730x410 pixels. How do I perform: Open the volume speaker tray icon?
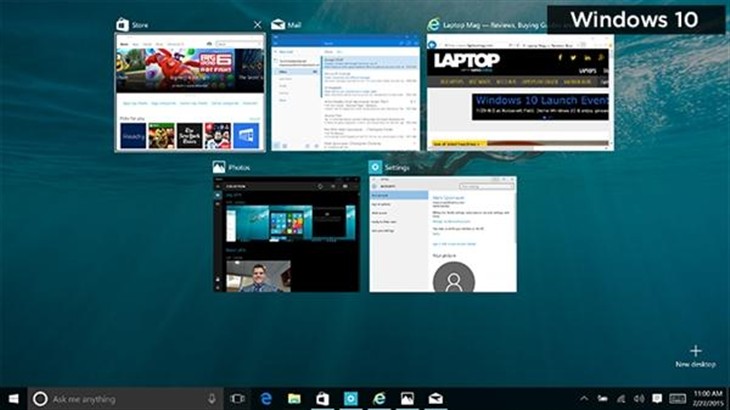[x=639, y=399]
